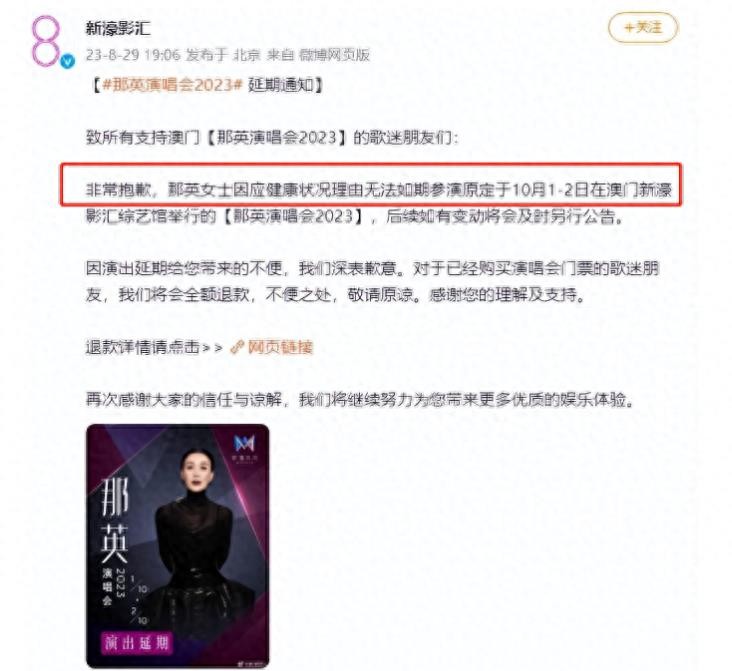This screenshot has width=732, height=671.
Task: Open the 新濠影汇 username link
Action: tap(118, 28)
